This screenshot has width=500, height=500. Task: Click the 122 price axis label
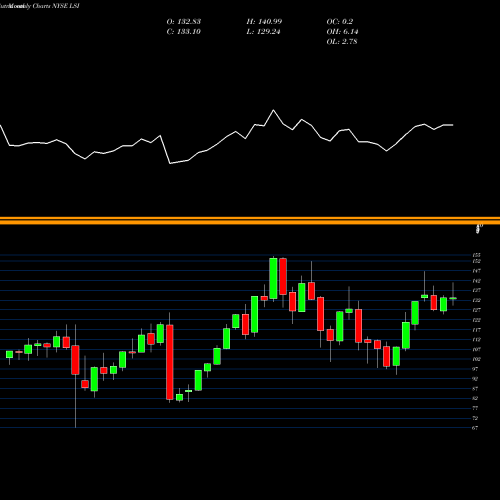click(x=476, y=320)
